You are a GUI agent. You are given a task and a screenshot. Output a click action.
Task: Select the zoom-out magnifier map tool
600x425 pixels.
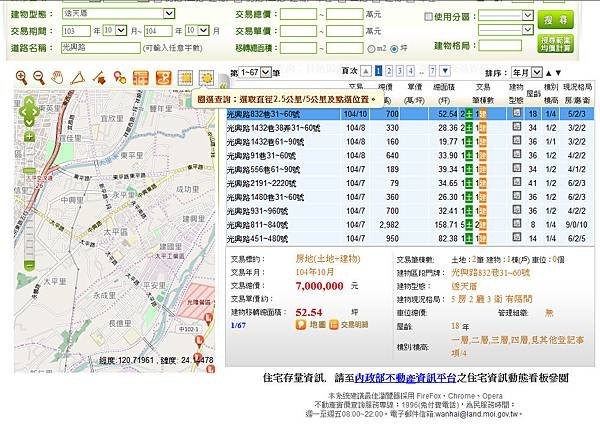click(39, 78)
